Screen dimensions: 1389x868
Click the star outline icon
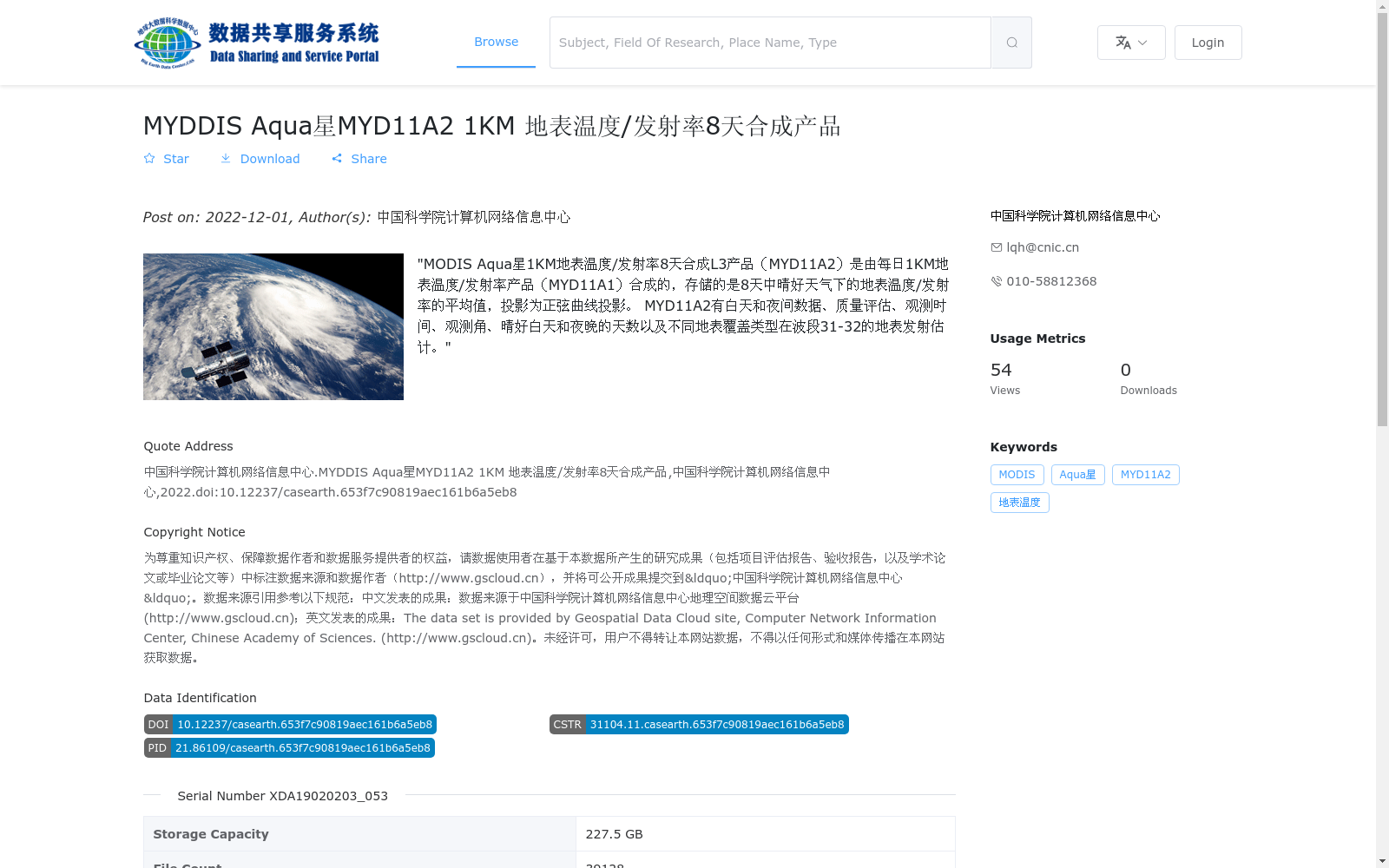click(149, 158)
